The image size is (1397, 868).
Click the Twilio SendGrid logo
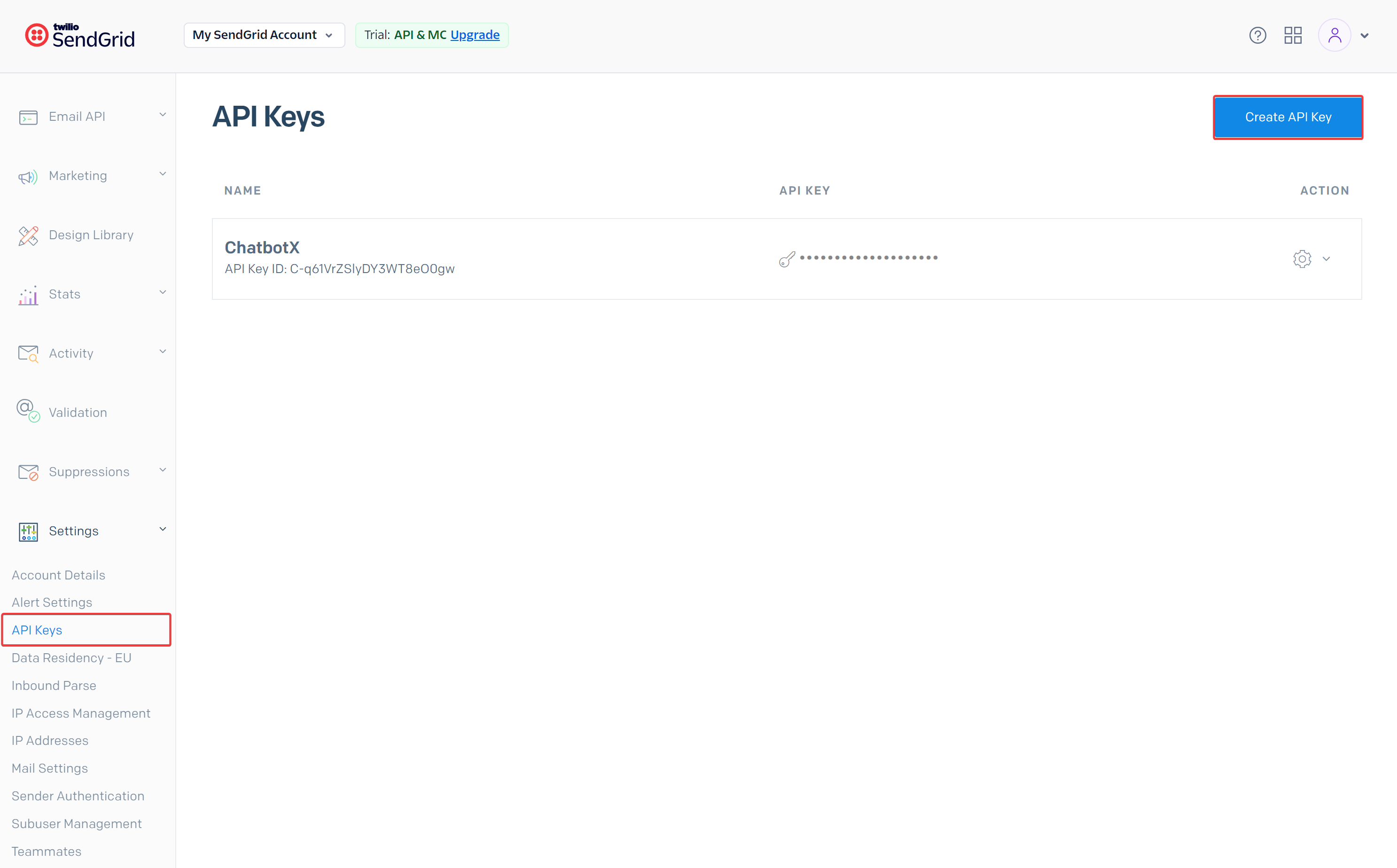(x=80, y=36)
